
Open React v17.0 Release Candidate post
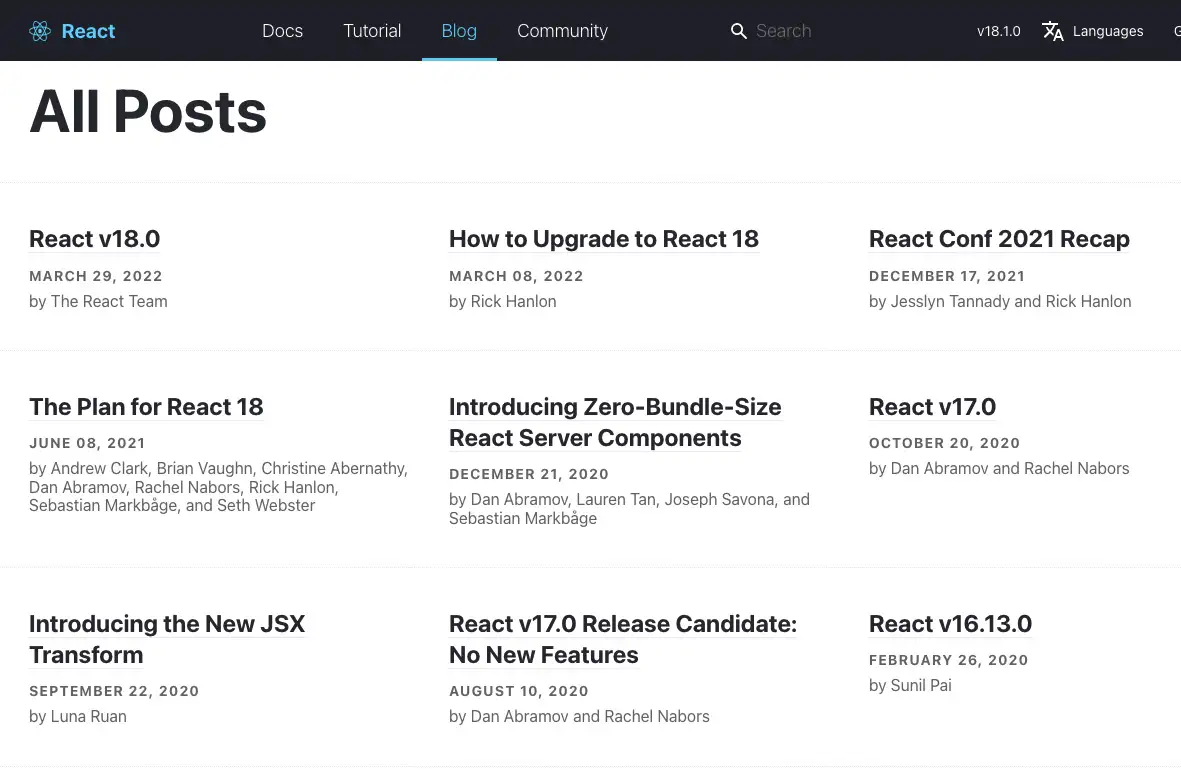[623, 639]
